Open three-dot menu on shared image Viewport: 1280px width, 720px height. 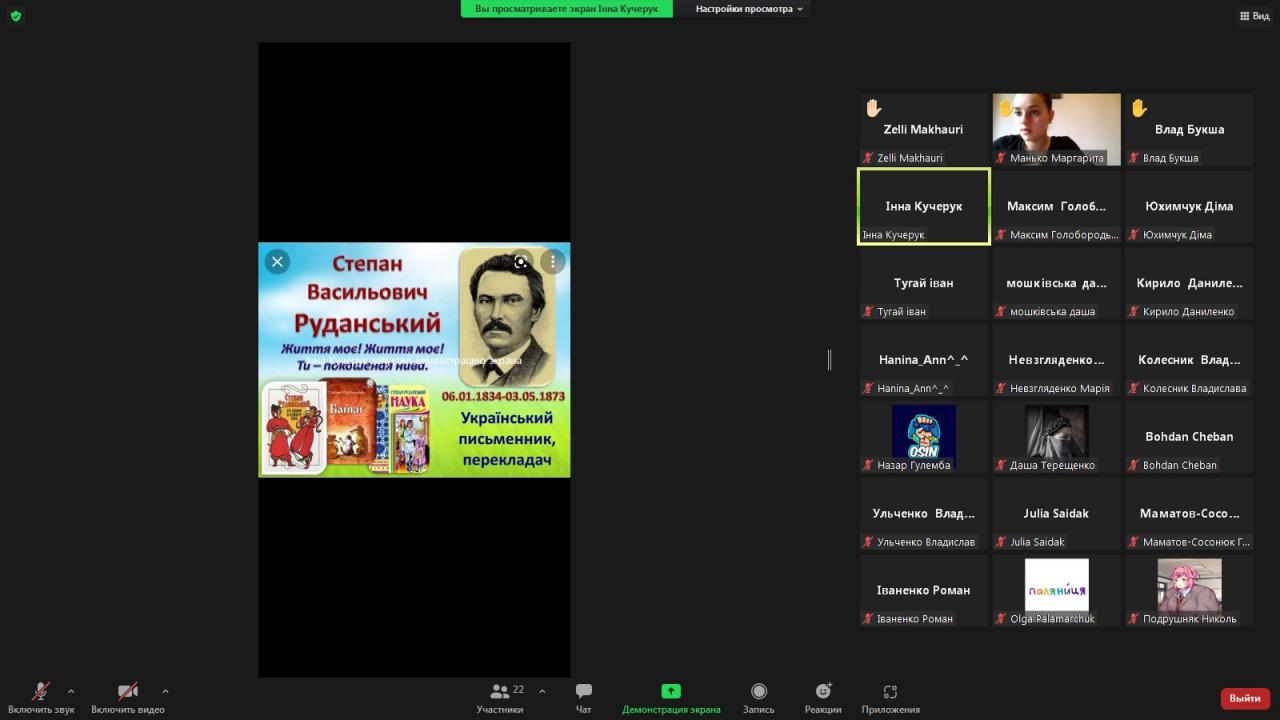coord(553,262)
